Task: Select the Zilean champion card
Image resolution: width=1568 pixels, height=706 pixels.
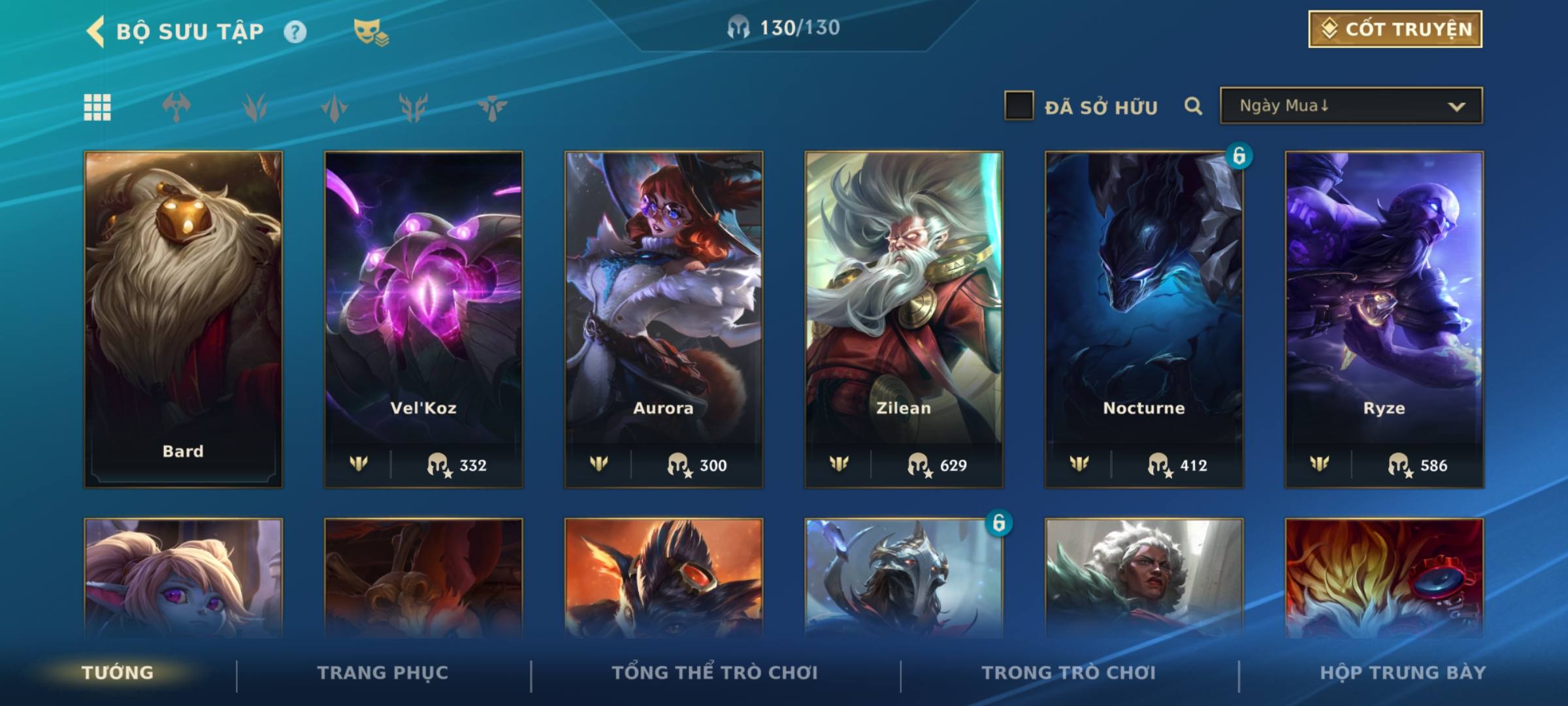Action: pyautogui.click(x=904, y=320)
